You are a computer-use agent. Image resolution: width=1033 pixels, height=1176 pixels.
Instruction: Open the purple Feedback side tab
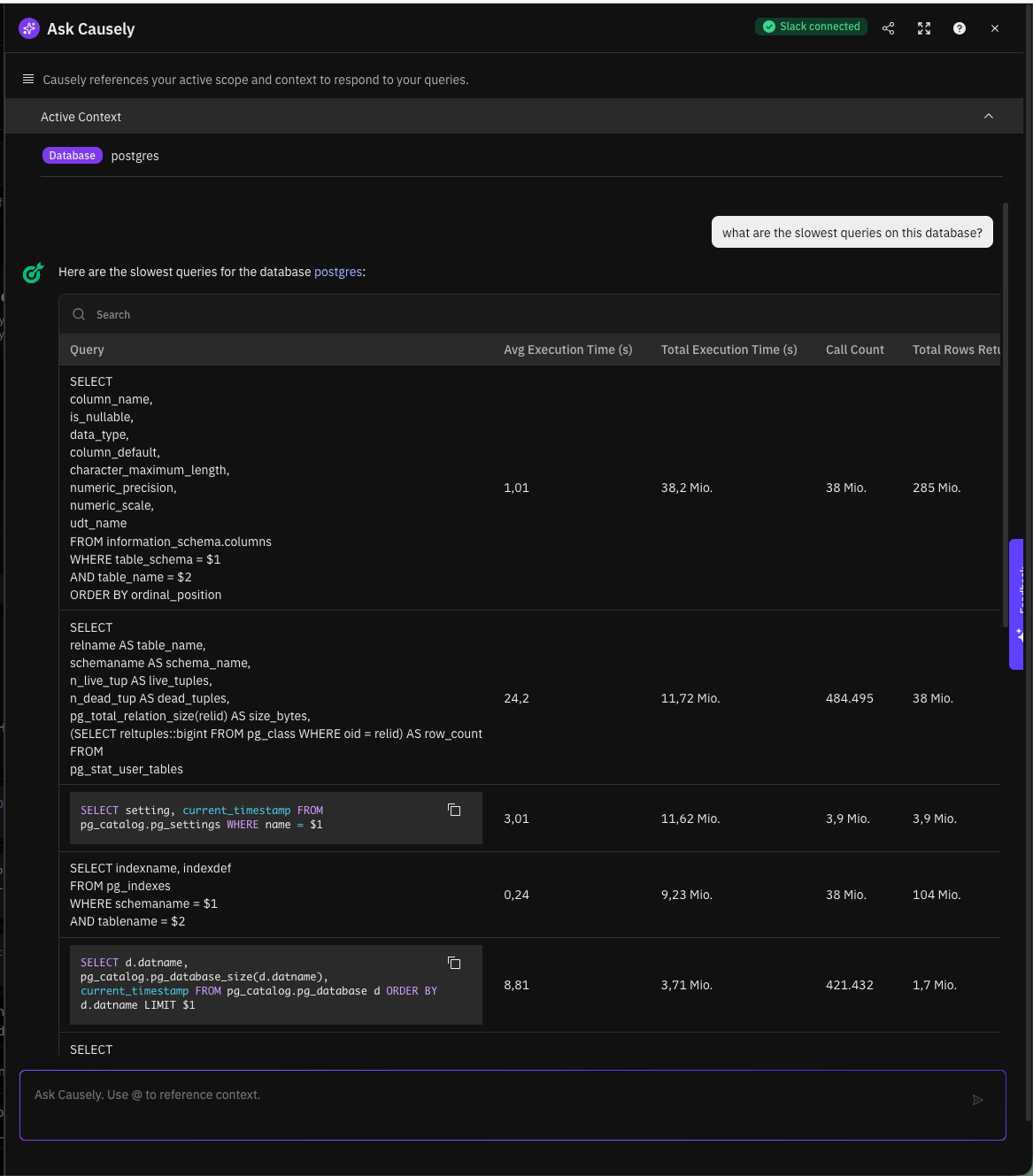pyautogui.click(x=1018, y=604)
